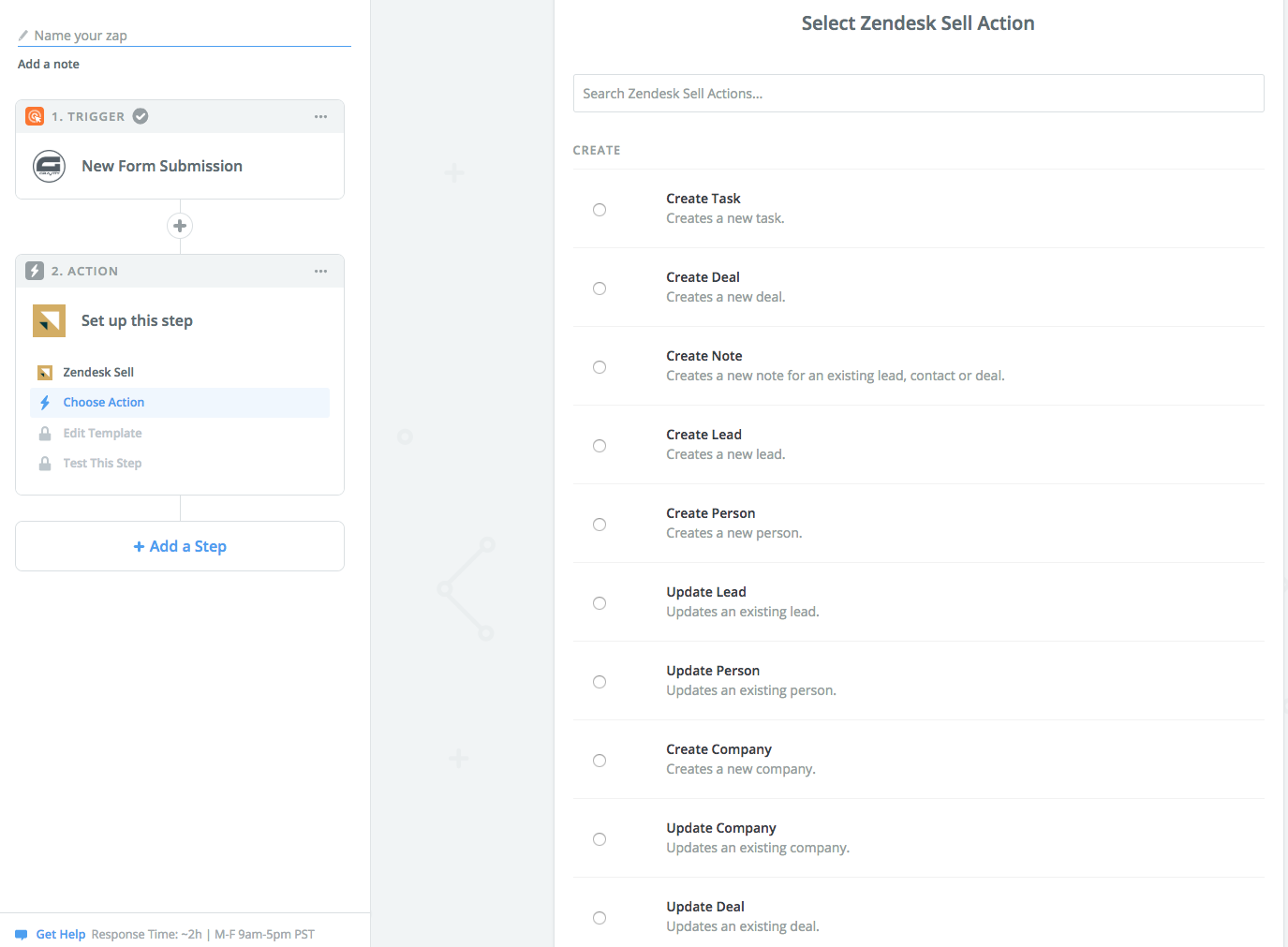Click the 'Updates an existing lead.' description
This screenshot has height=947, width=1288.
tap(743, 612)
